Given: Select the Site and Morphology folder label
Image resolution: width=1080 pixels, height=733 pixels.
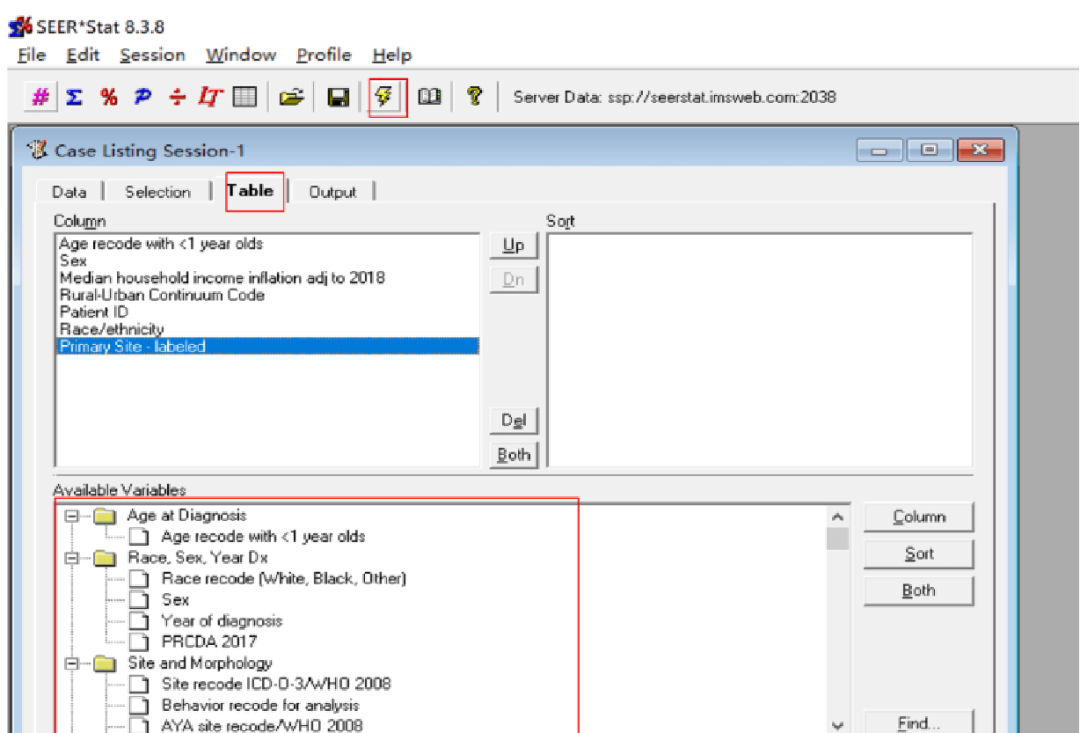Looking at the screenshot, I should (200, 663).
